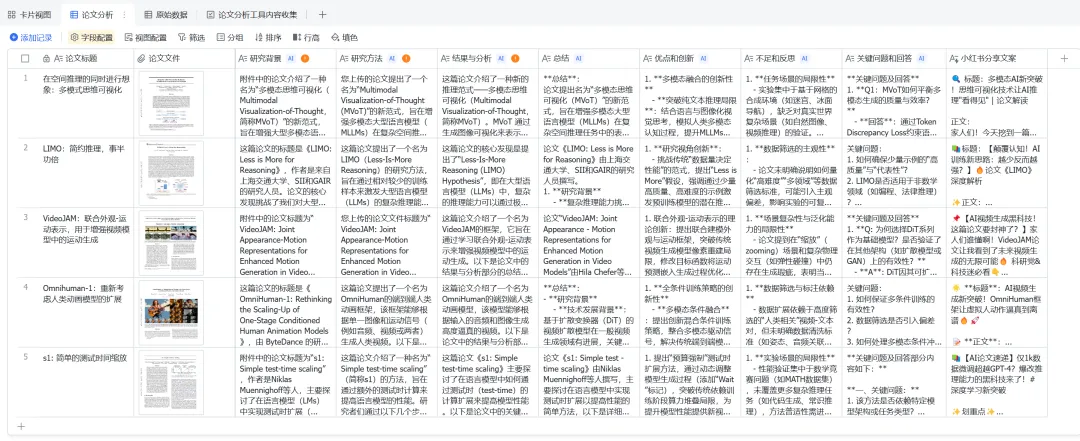Select LIMO row 研究背景 cell
Viewport: 1080px width, 441px height.
pyautogui.click(x=284, y=173)
